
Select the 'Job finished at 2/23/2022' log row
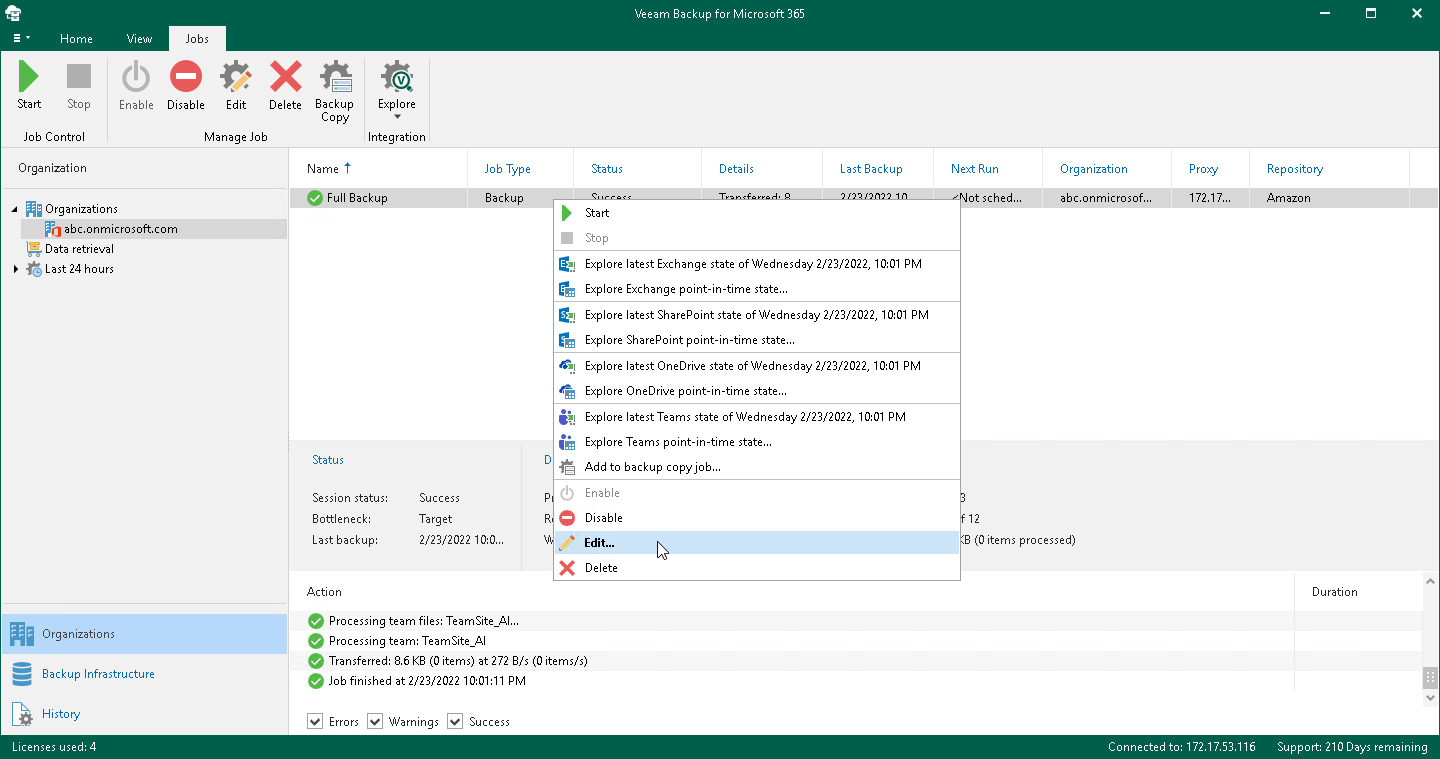click(856, 681)
